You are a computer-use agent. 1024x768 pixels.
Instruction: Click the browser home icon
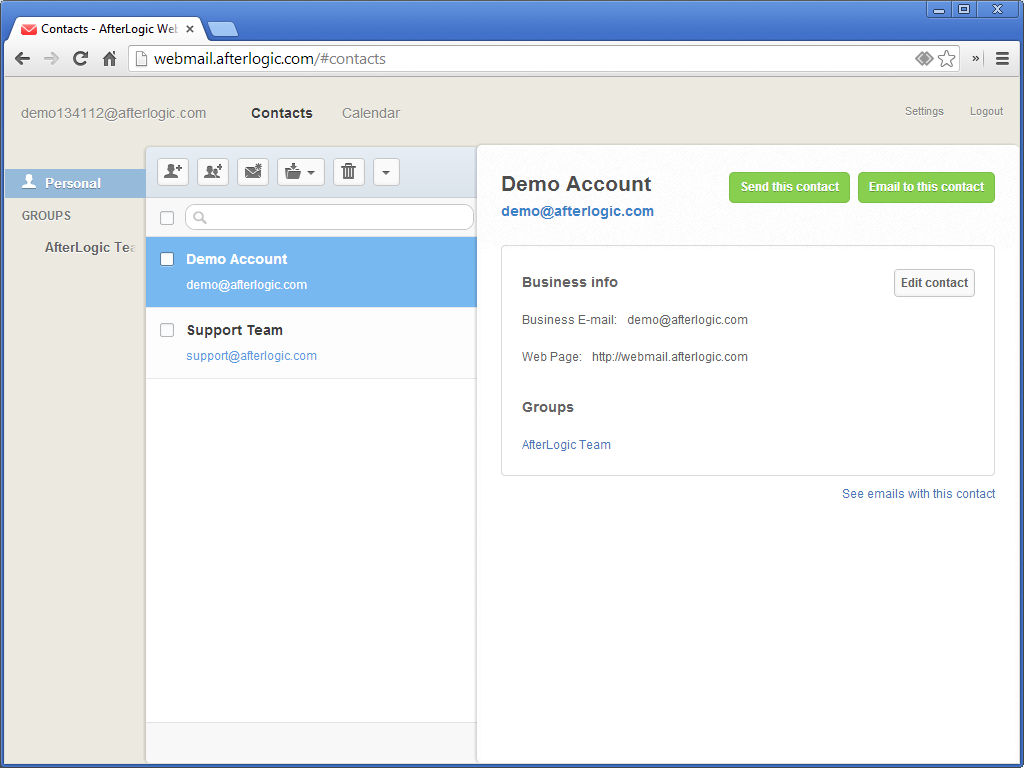pos(110,59)
